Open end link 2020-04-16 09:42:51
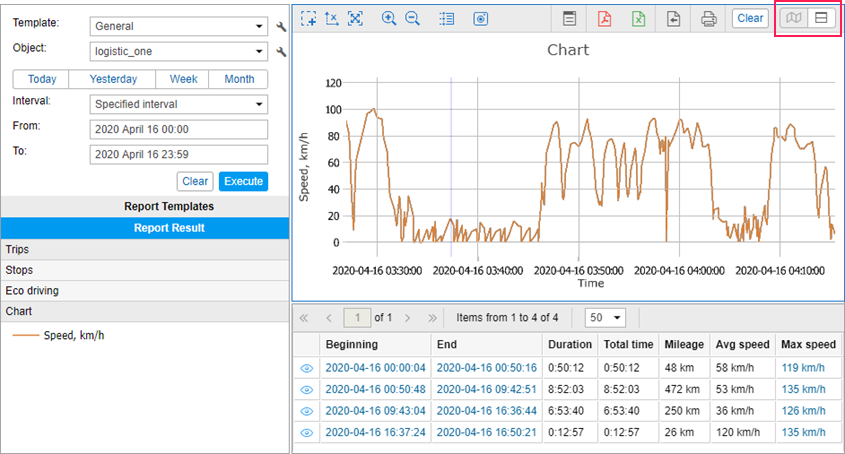Screen dimensions: 845x454 [487, 389]
